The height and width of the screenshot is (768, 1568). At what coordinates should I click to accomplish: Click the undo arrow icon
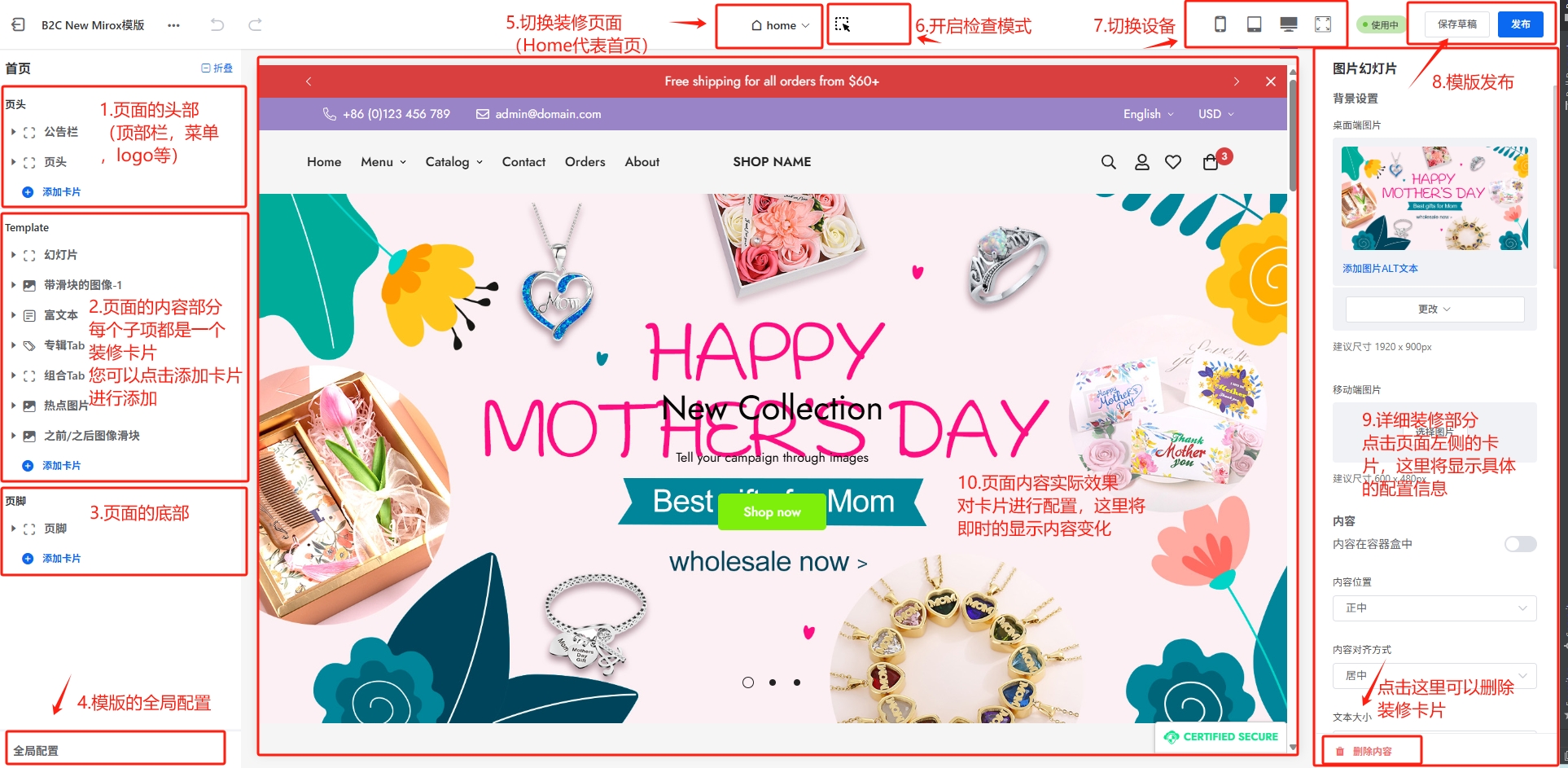[217, 24]
